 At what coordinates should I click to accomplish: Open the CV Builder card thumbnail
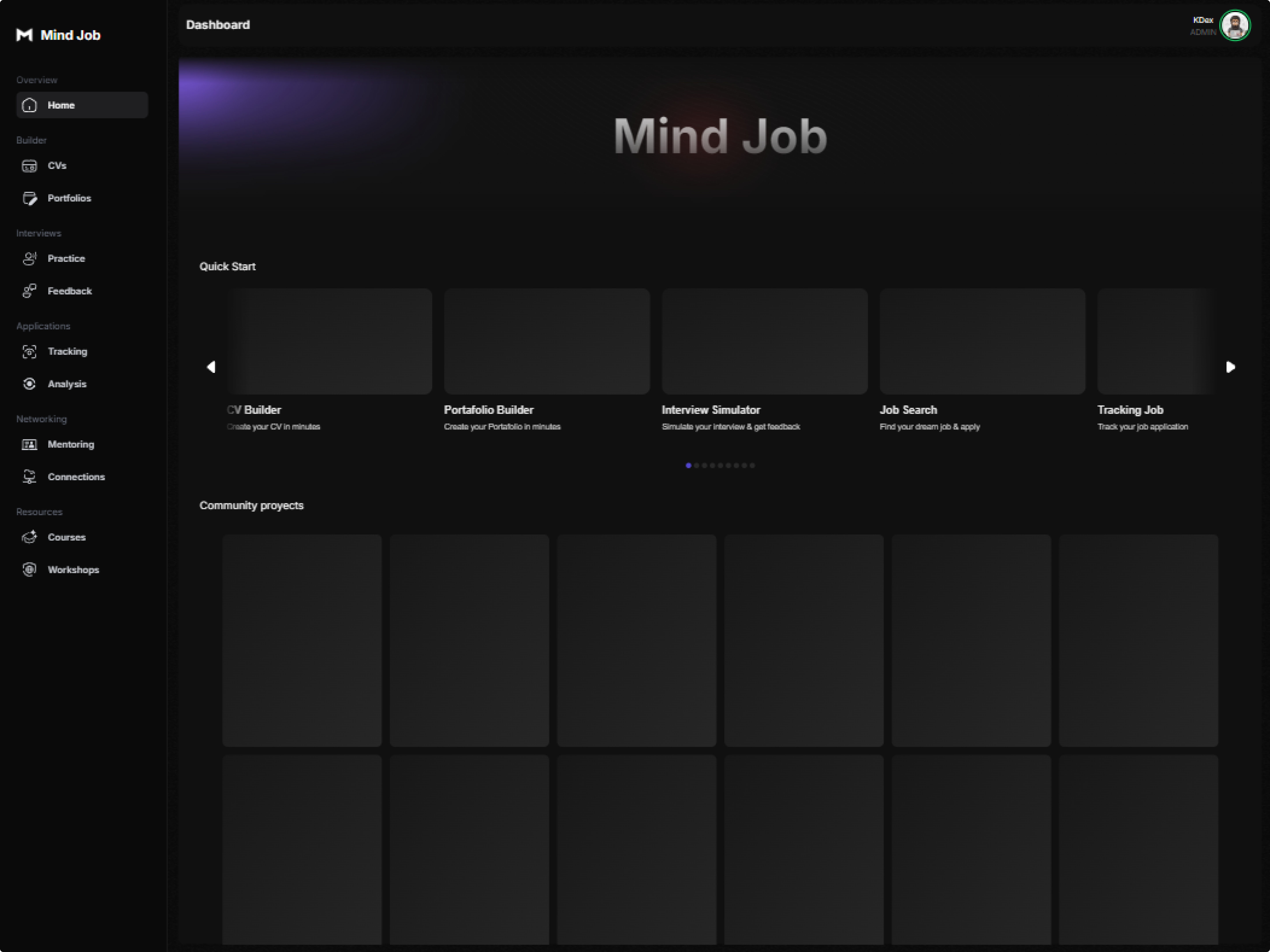point(330,341)
